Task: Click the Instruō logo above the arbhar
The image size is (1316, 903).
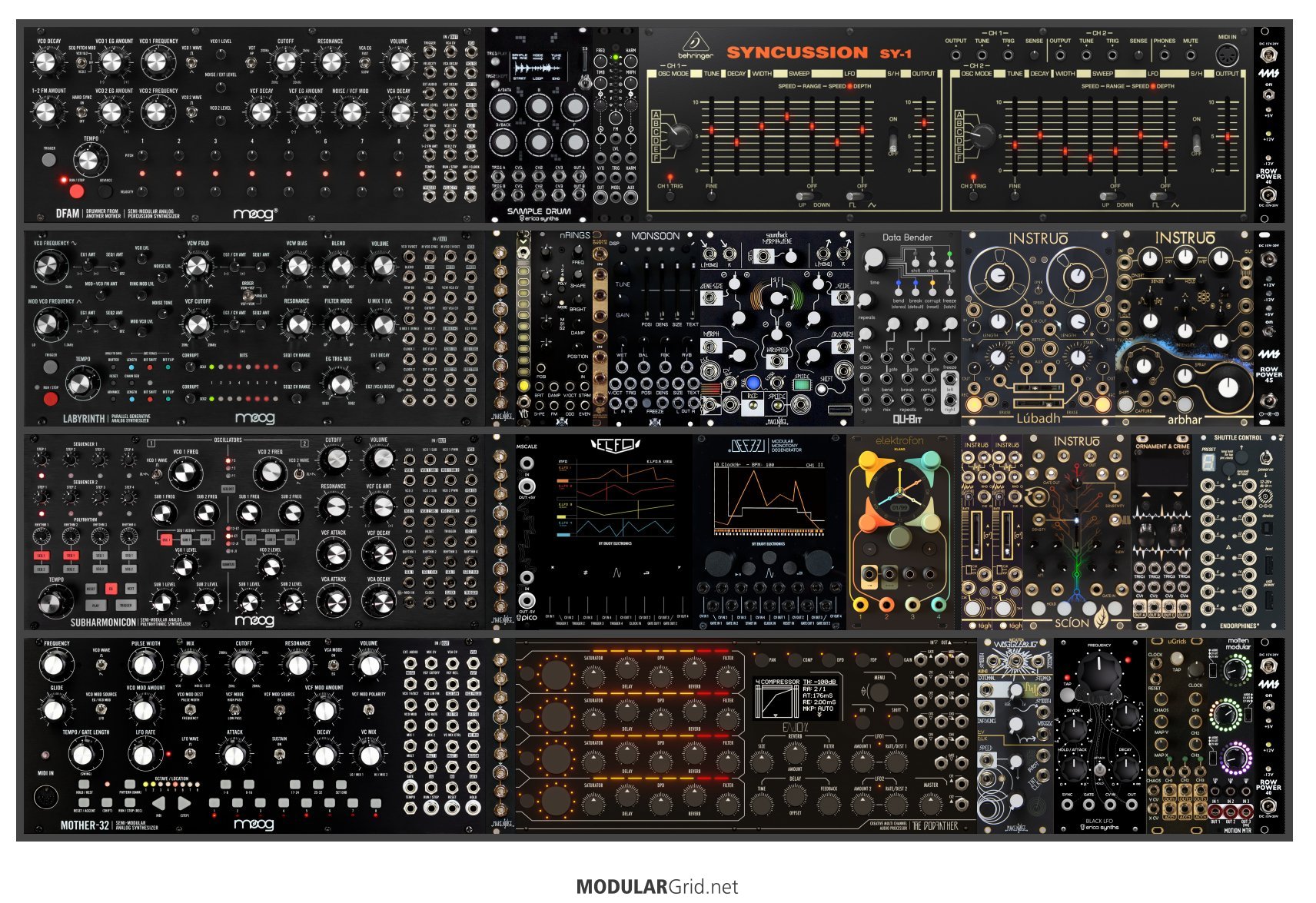Action: 1185,238
